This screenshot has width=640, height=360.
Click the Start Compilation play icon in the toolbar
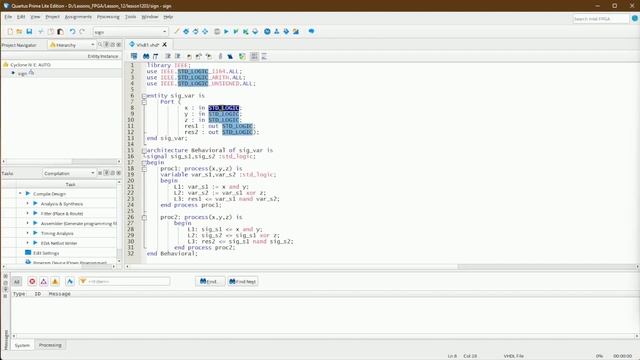[x=226, y=31]
